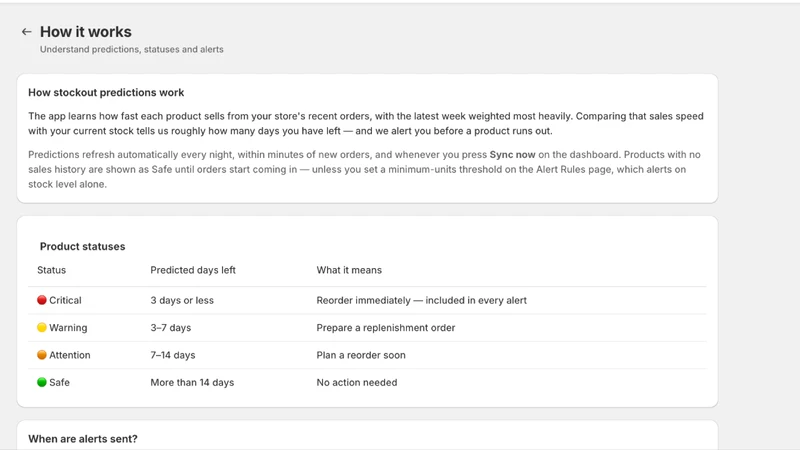Click the paragraph starting 'The app learns how fast'
This screenshot has width=800, height=450.
[x=366, y=123]
